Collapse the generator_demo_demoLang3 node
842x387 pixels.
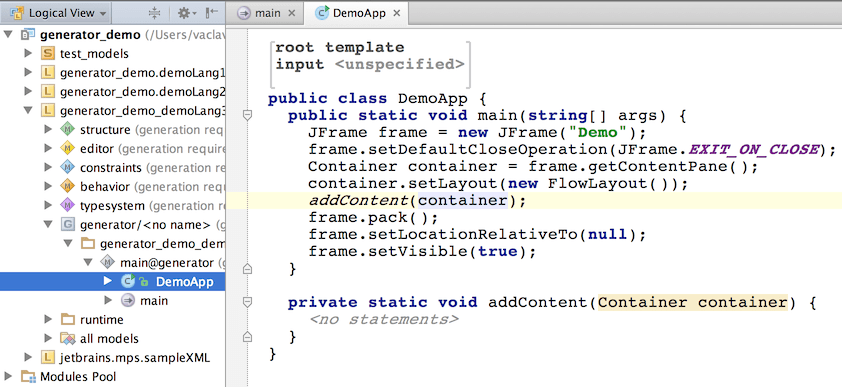point(28,111)
